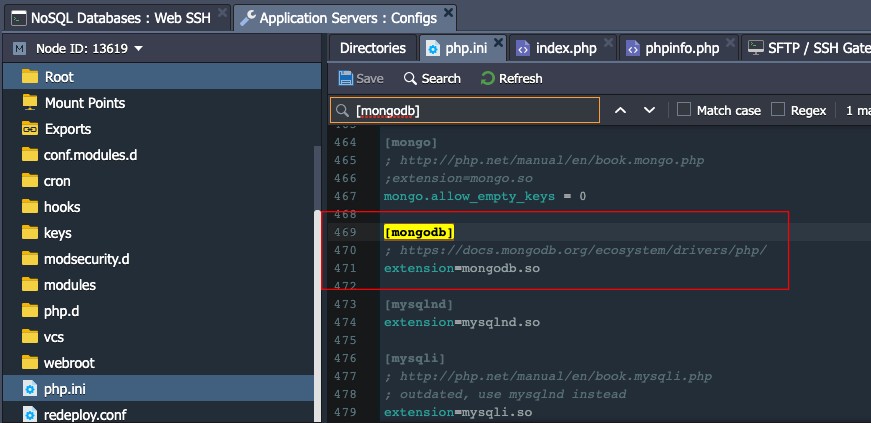
Task: Click extension=mongodb.so on line 471
Action: click(x=462, y=268)
